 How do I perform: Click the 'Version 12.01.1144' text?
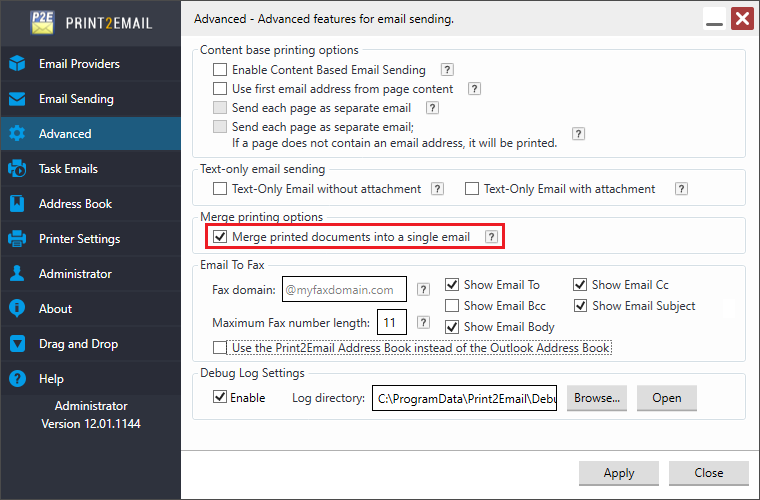[x=91, y=423]
